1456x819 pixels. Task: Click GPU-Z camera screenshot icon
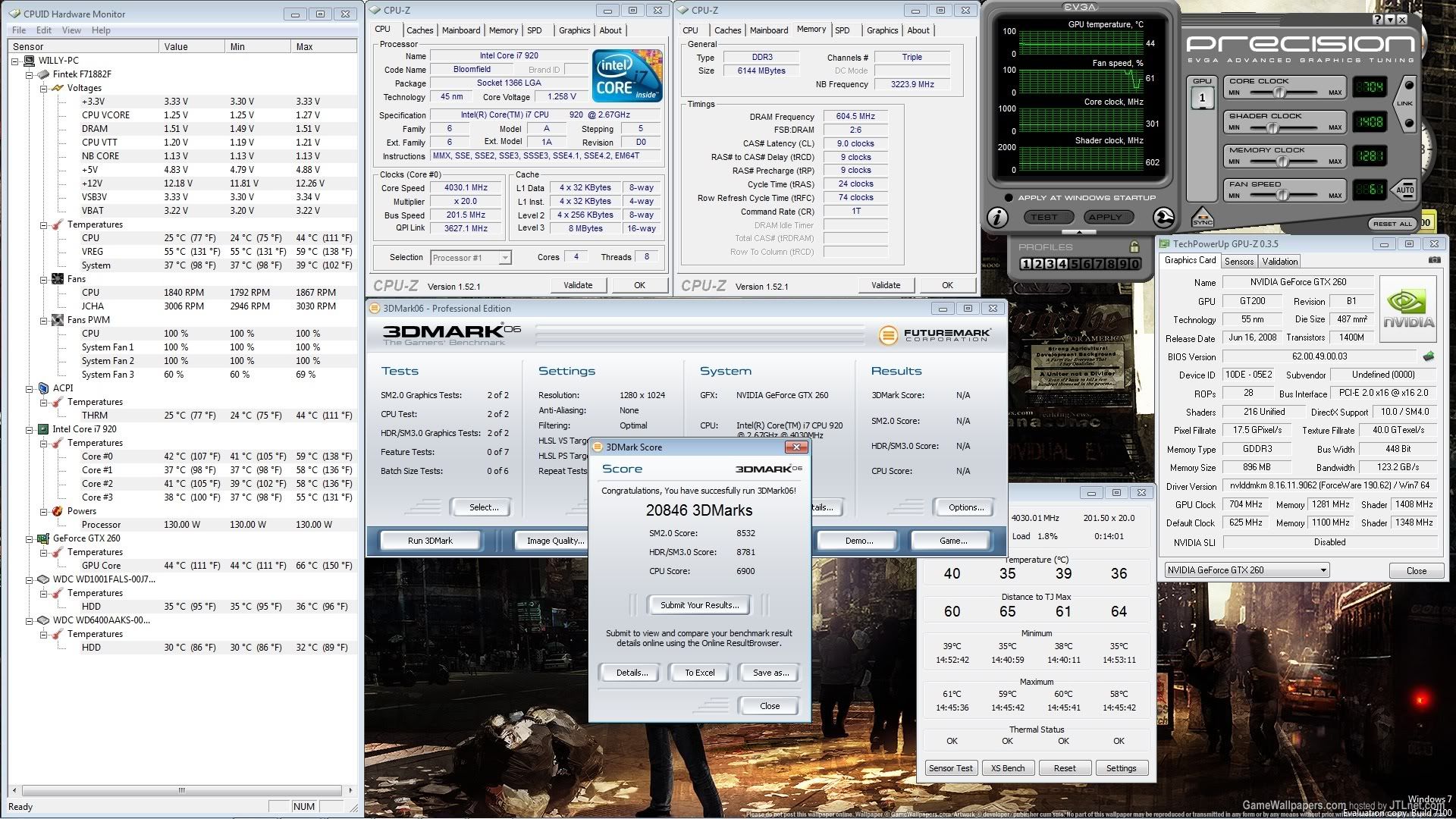pos(1434,260)
